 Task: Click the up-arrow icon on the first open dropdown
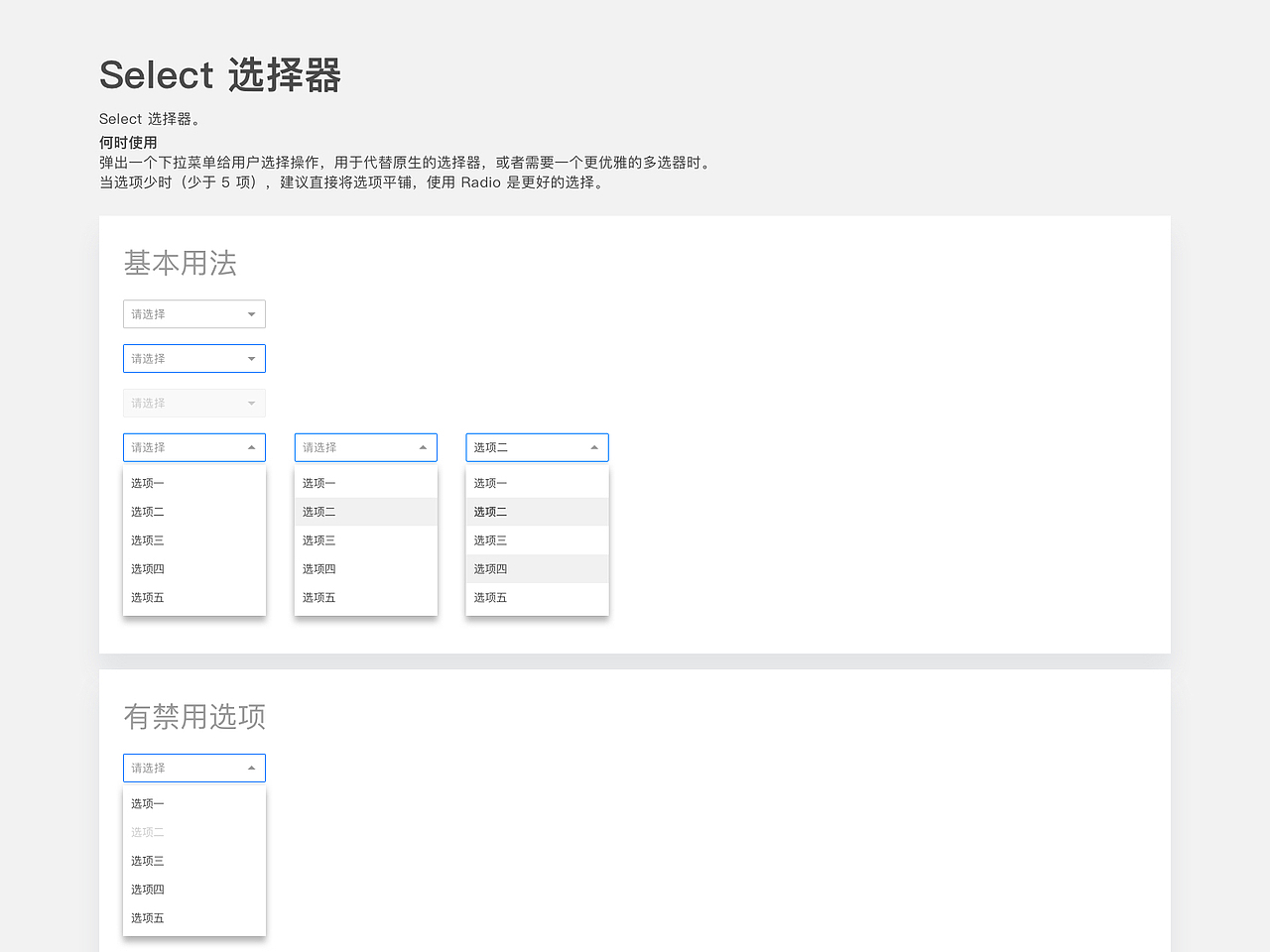251,447
